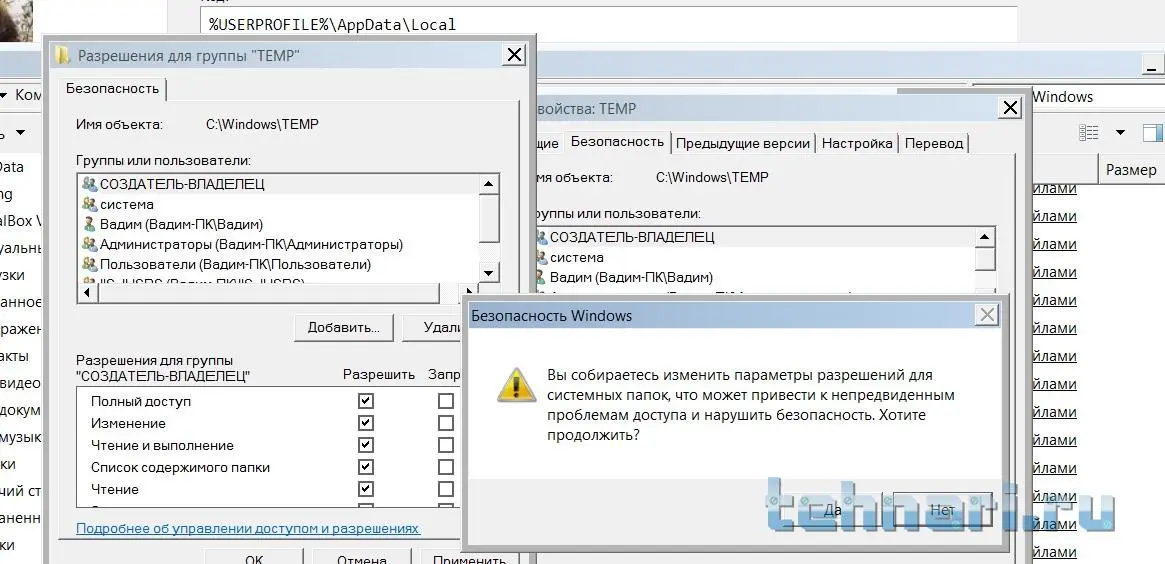Click up arrow in TEMP properties users list

click(x=984, y=238)
